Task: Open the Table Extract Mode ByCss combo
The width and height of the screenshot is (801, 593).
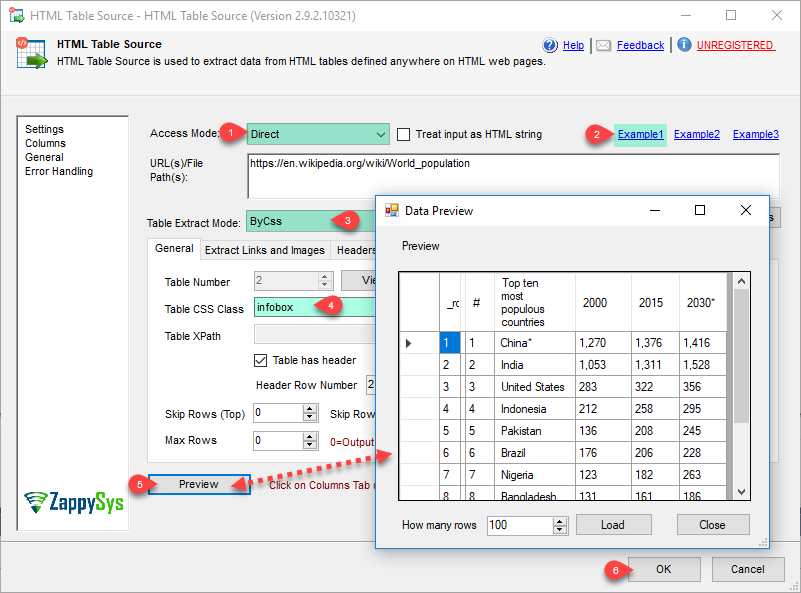Action: tap(311, 221)
